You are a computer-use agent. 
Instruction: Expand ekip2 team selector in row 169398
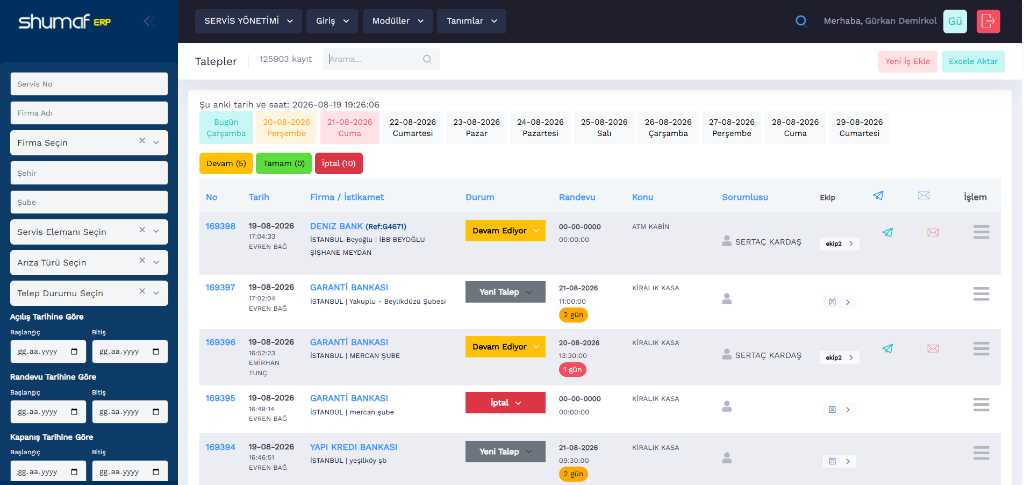839,243
